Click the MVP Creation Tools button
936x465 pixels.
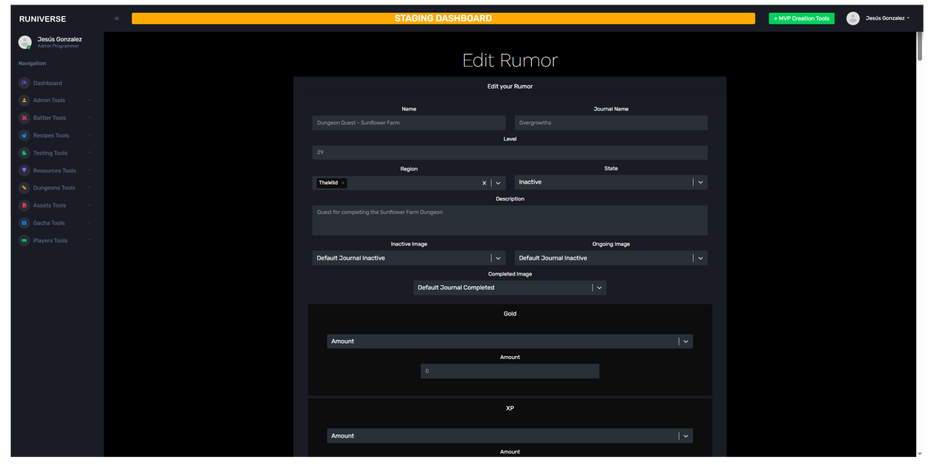coord(801,18)
